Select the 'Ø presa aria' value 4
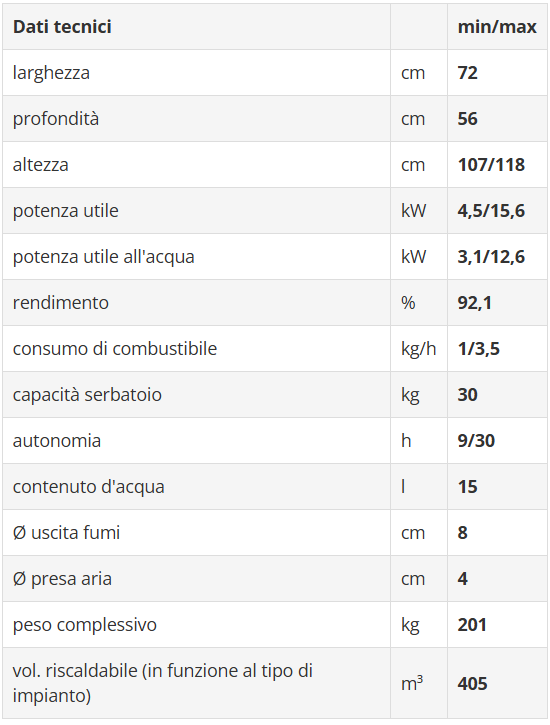 [463, 579]
